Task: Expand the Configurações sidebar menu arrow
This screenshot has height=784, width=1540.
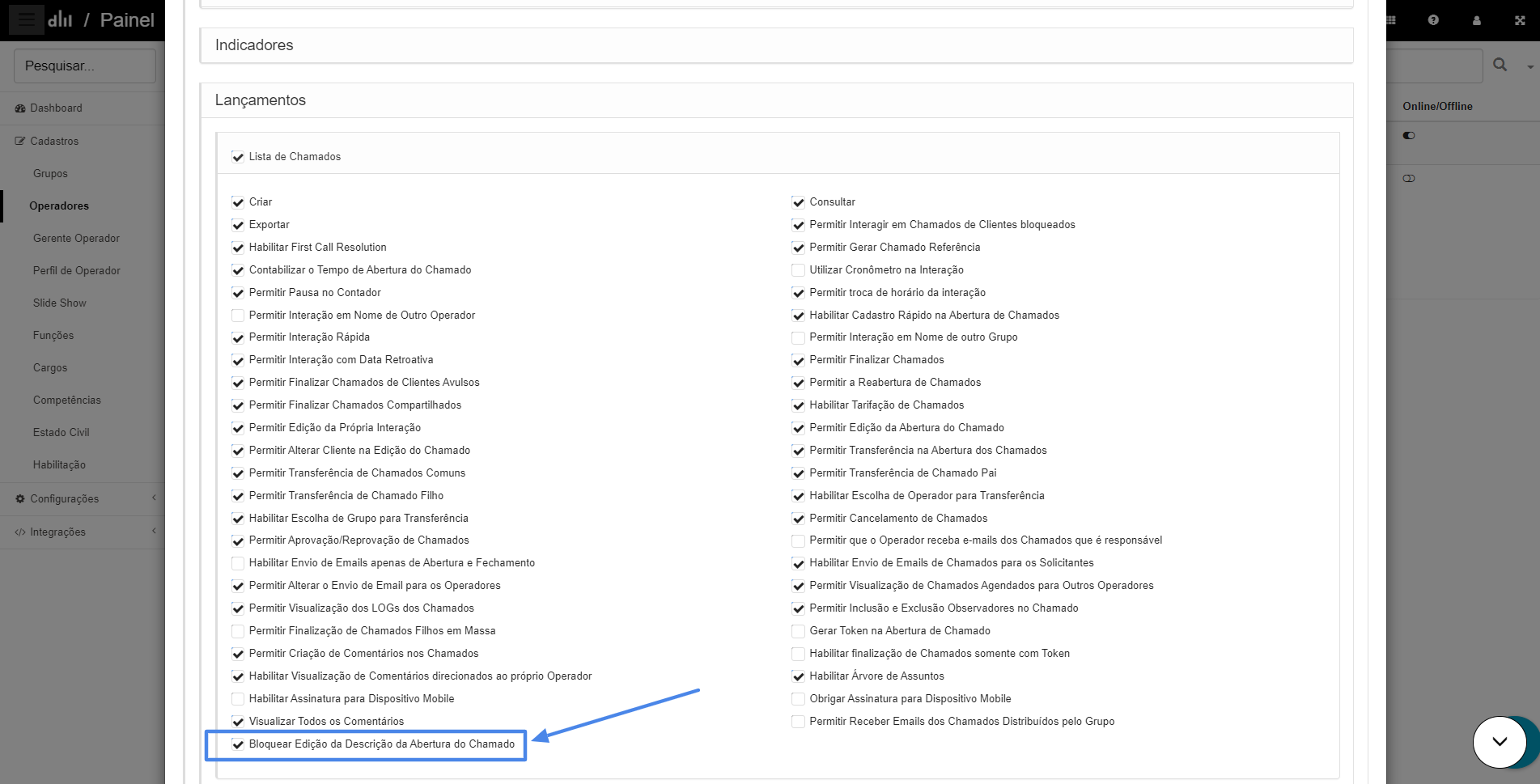Action: [154, 498]
